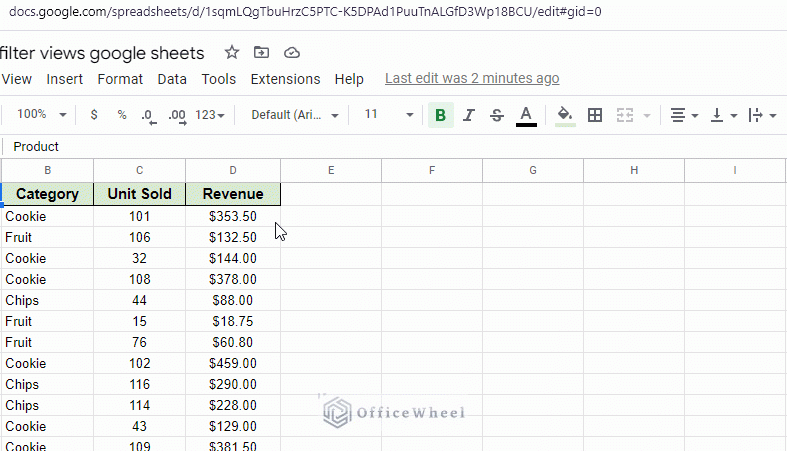The image size is (787, 451).
Task: Decrease decimal places icon
Action: pos(149,116)
